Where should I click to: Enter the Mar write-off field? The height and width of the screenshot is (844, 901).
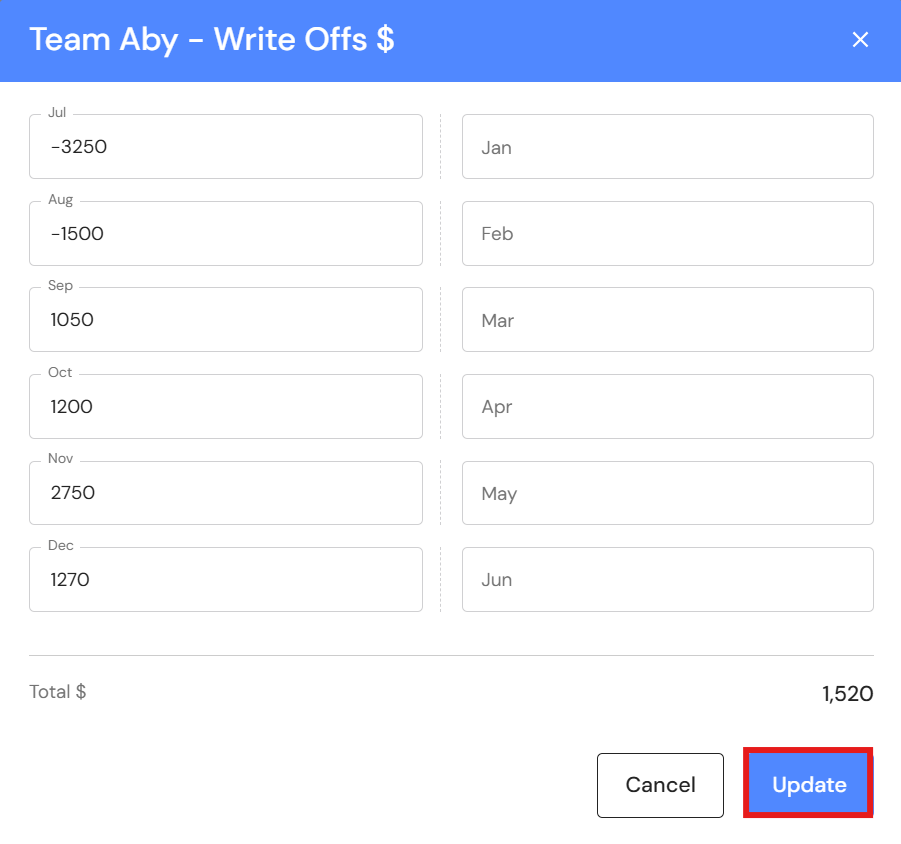click(x=667, y=320)
